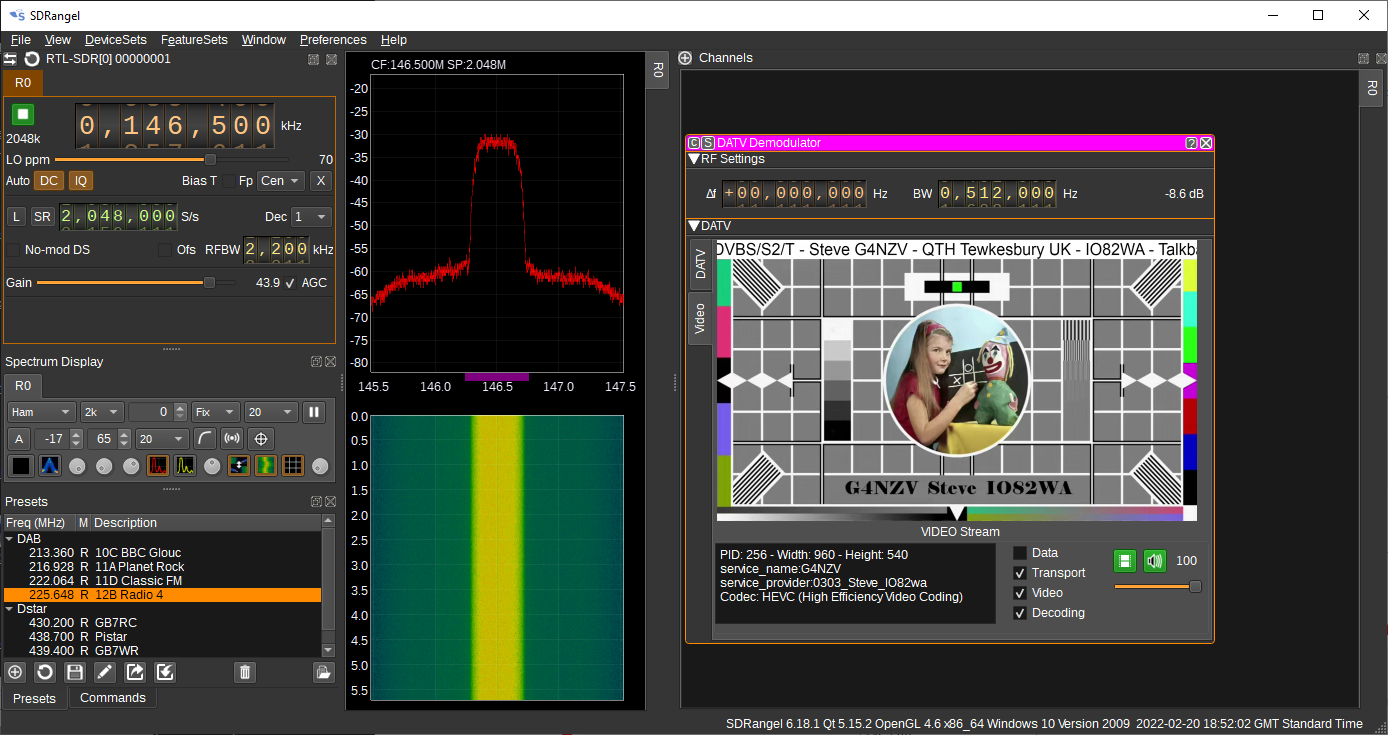Open Fp position Cen dropdown
1388x735 pixels.
(x=281, y=181)
